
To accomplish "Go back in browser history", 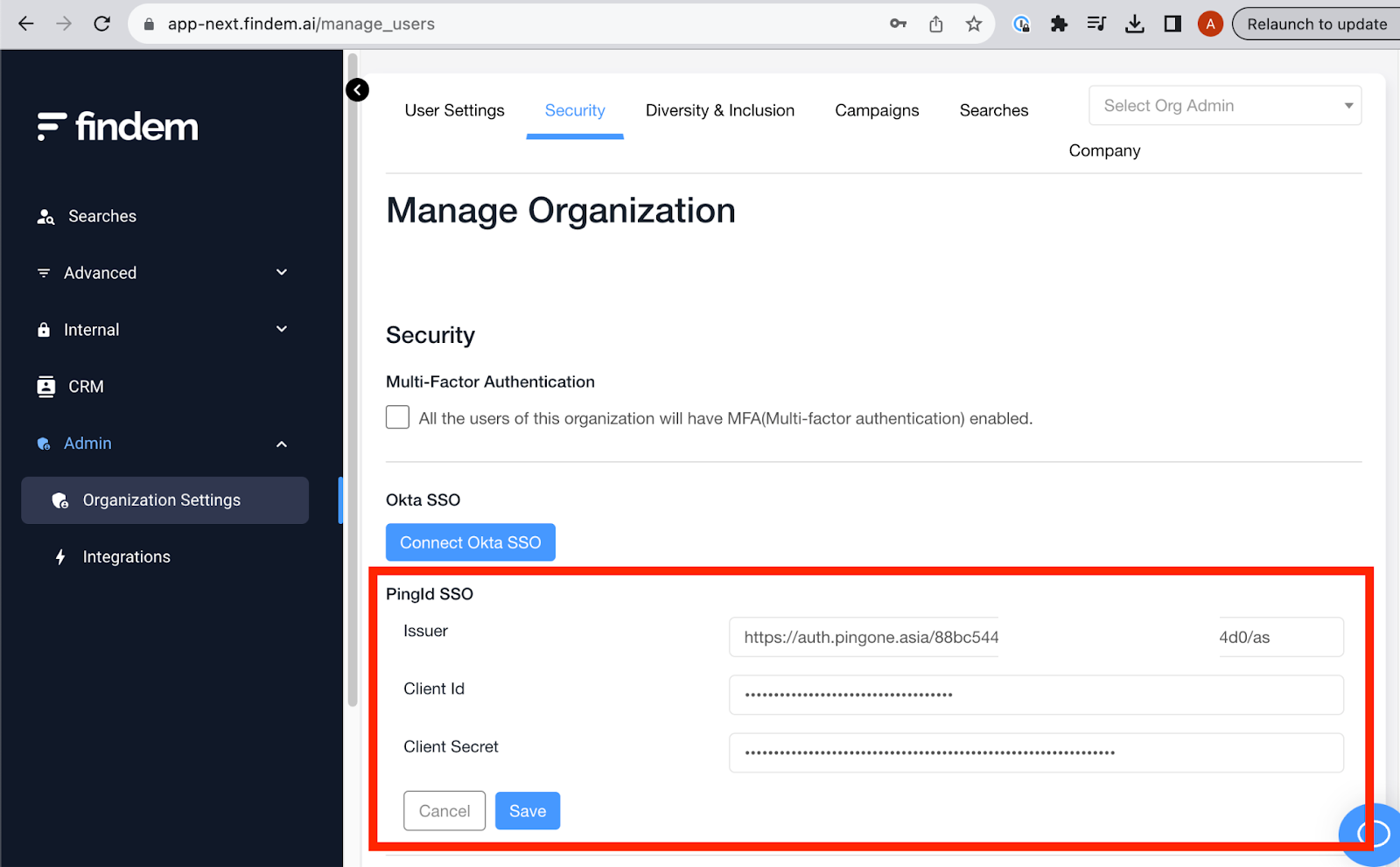I will (26, 24).
